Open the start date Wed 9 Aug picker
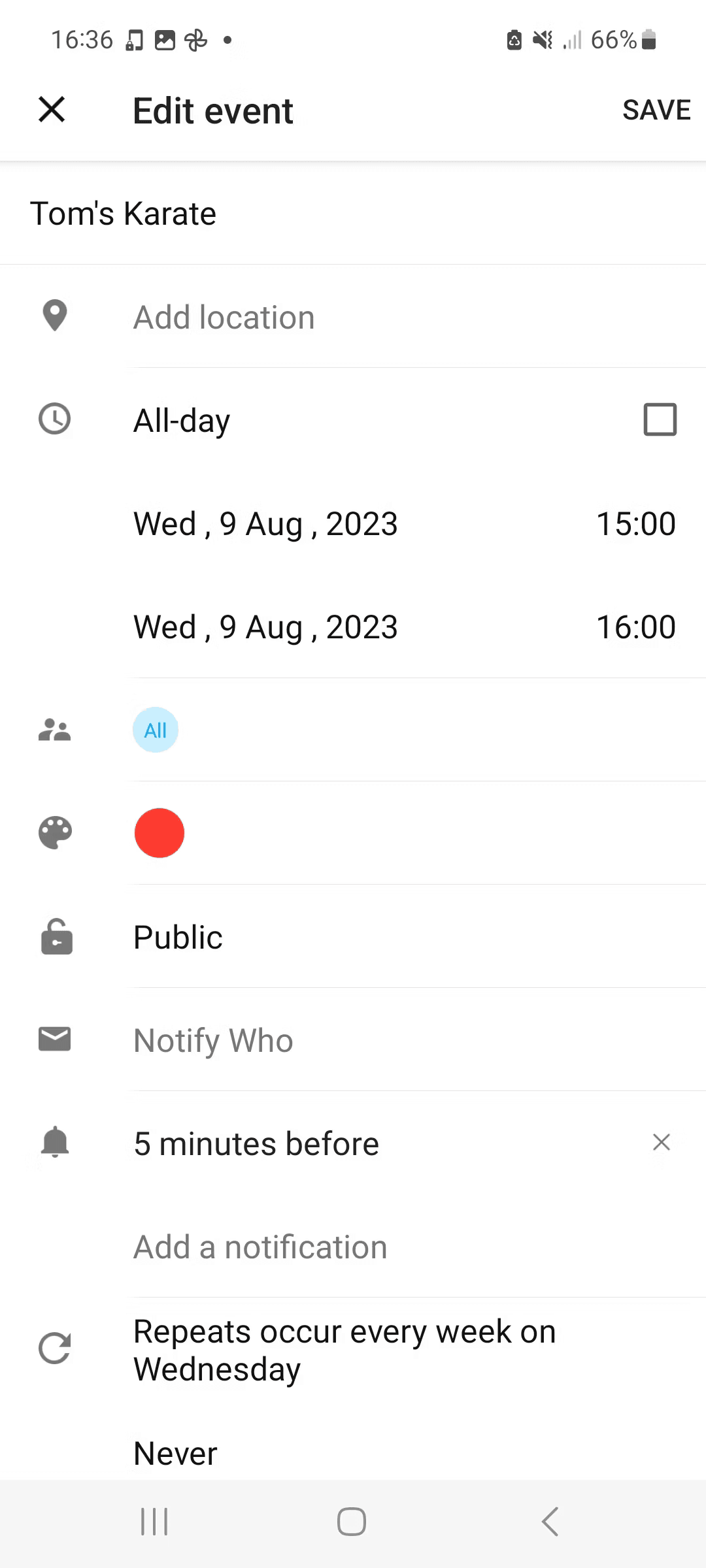The height and width of the screenshot is (1568, 706). [265, 524]
